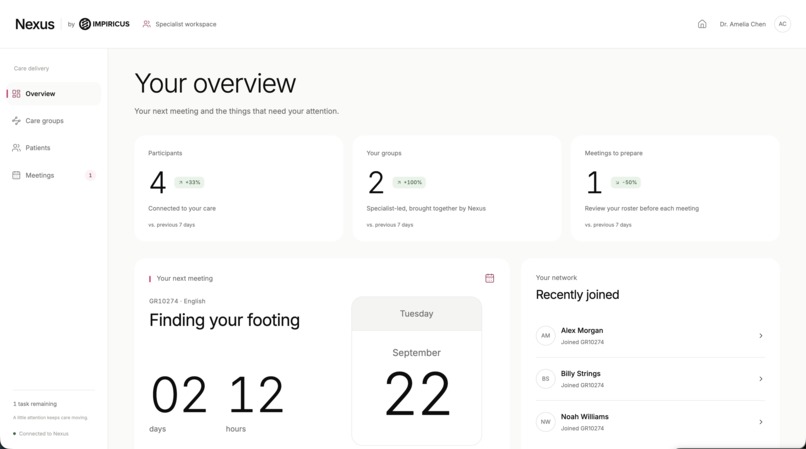Open the Meetings to prepare card
The width and height of the screenshot is (806, 449).
(675, 188)
